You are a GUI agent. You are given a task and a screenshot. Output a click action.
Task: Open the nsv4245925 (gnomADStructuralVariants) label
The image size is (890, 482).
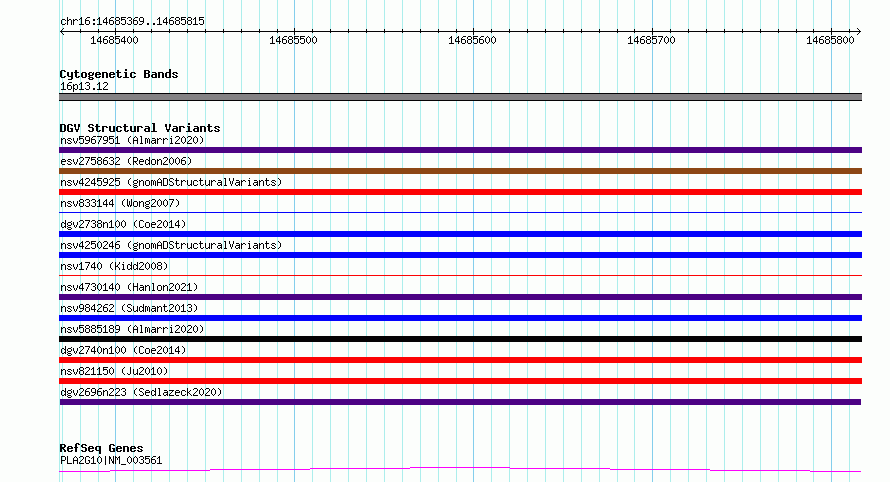click(x=171, y=182)
